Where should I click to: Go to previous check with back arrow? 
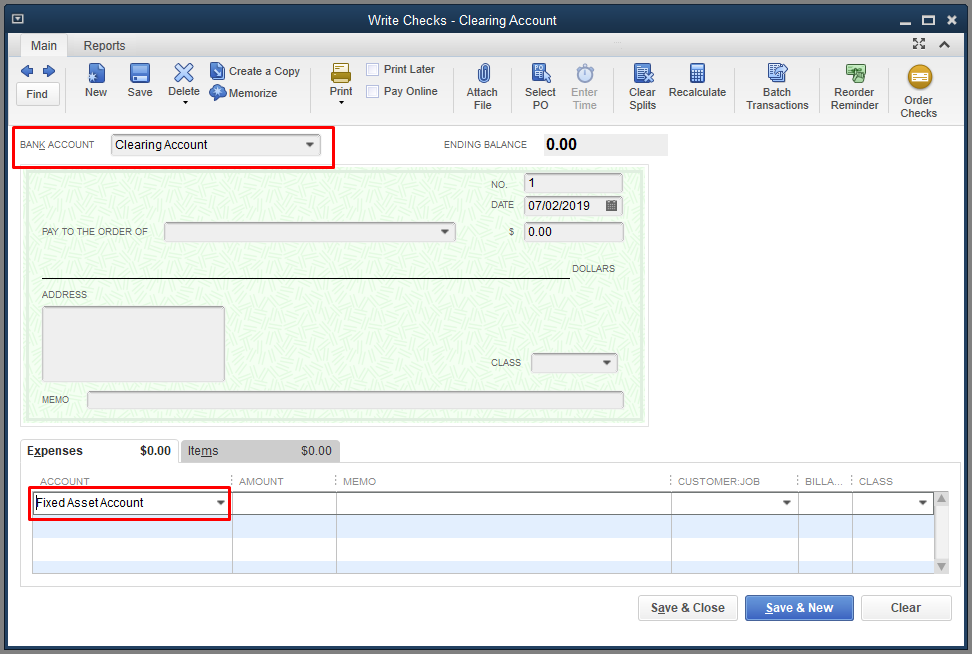[x=27, y=71]
